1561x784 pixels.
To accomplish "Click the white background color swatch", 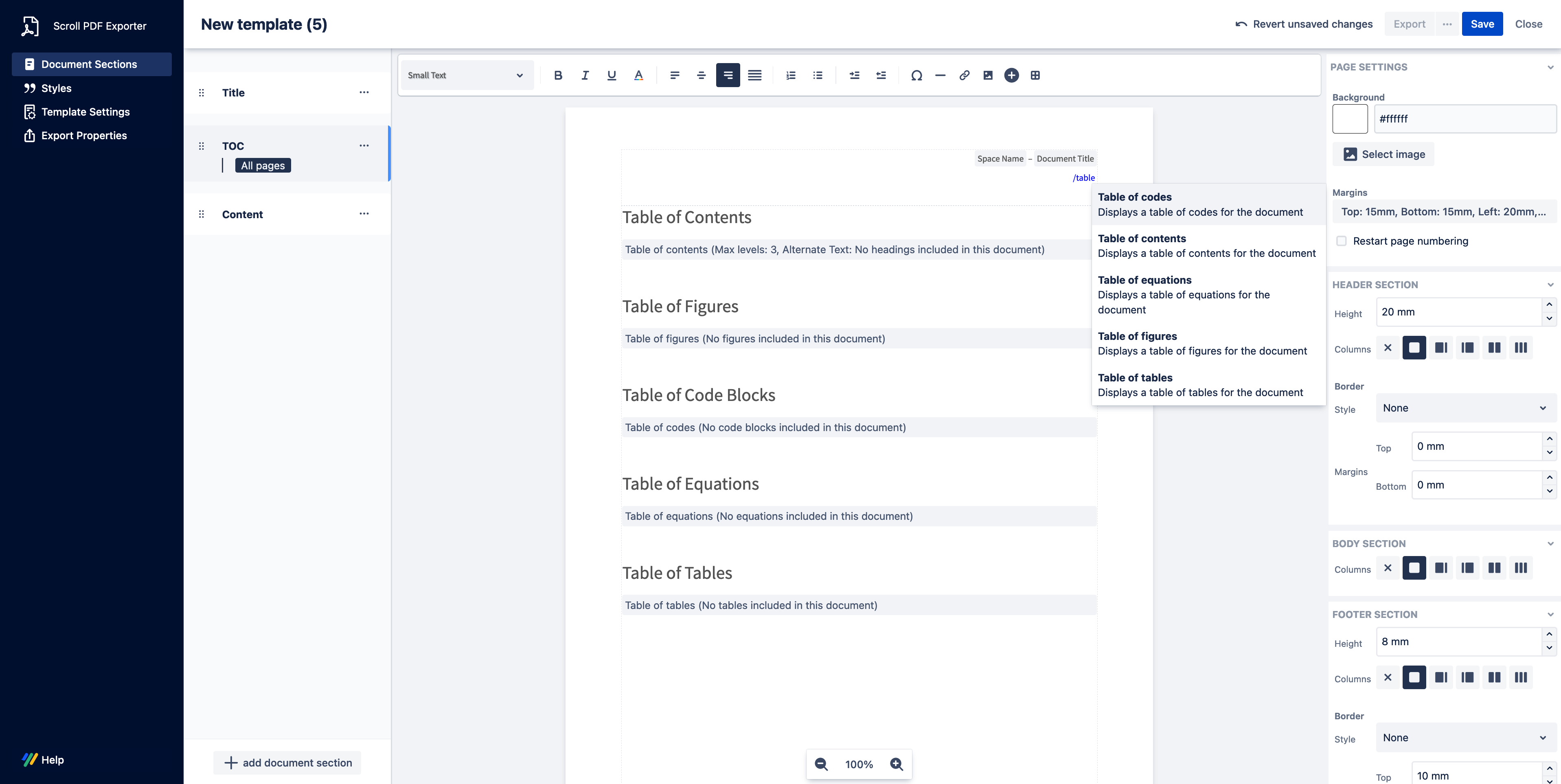I will tap(1350, 119).
